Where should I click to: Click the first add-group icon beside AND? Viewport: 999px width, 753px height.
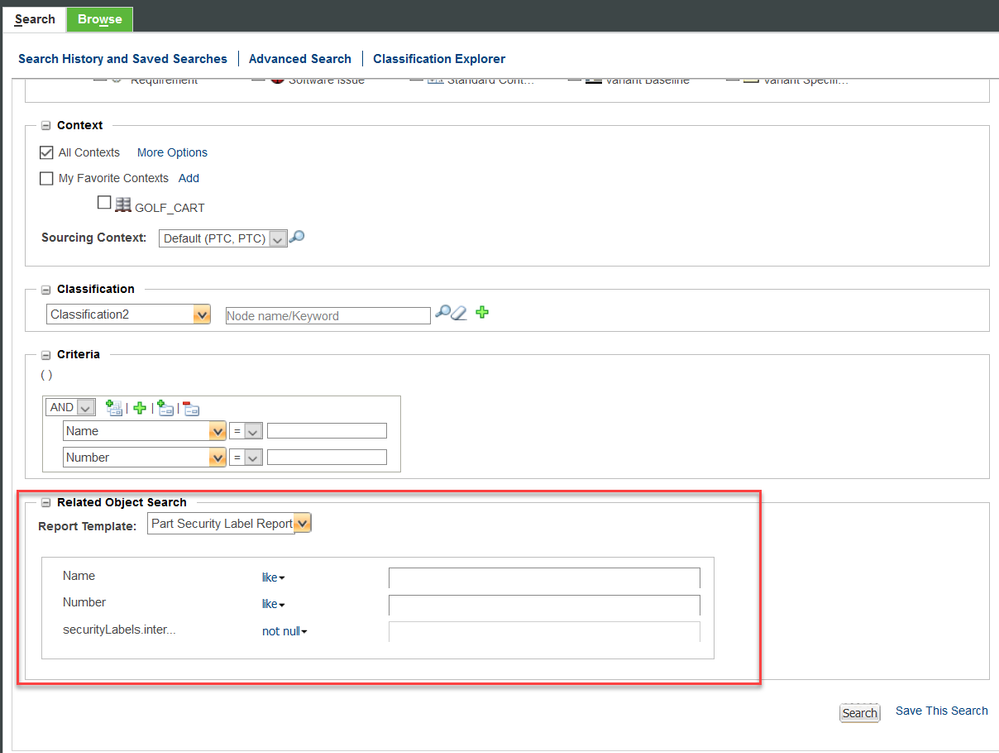click(x=114, y=408)
